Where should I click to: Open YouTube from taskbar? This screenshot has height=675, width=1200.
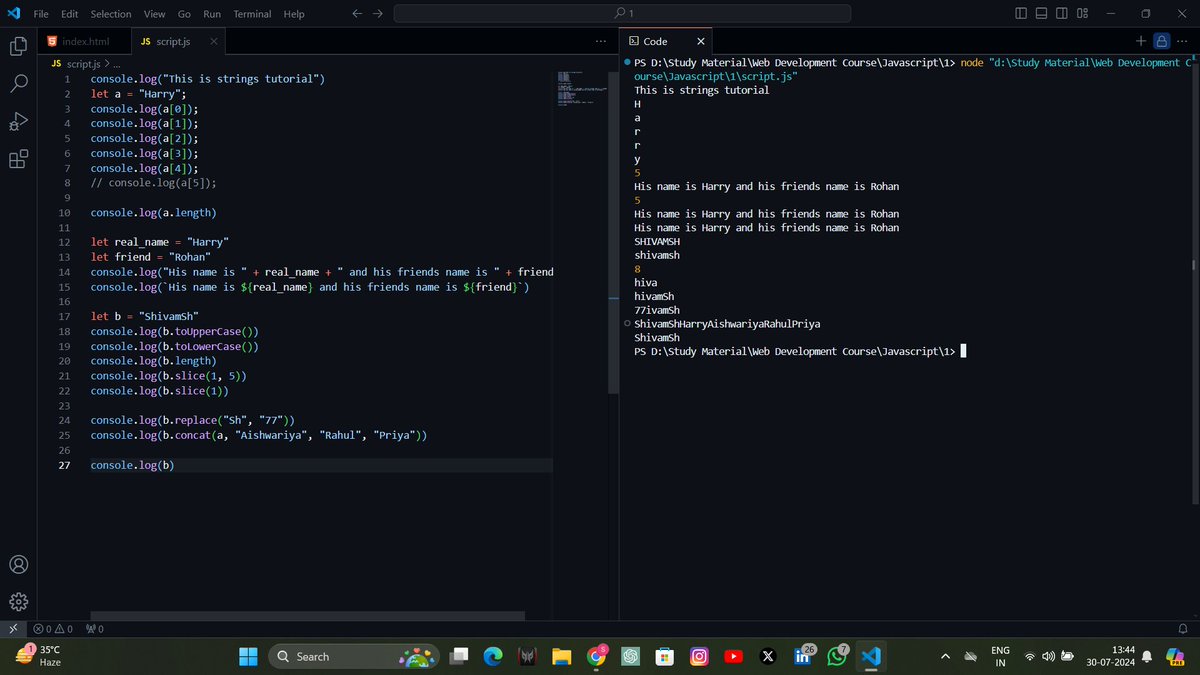click(734, 656)
